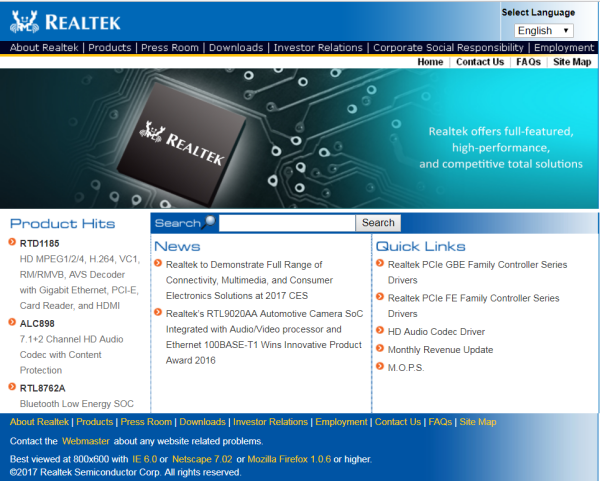
Task: Click bullet icon beside PCIe FE drivers link
Action: click(x=380, y=297)
